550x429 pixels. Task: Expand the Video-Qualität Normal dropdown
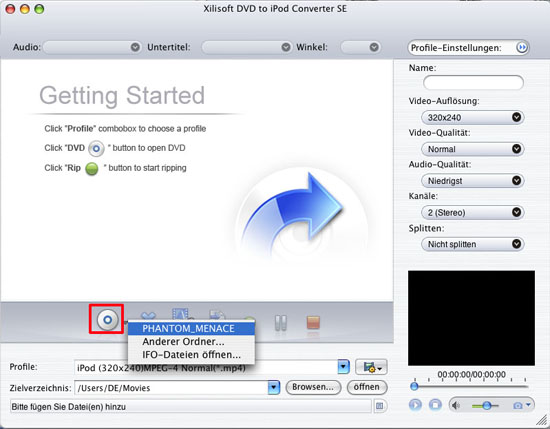coord(472,149)
